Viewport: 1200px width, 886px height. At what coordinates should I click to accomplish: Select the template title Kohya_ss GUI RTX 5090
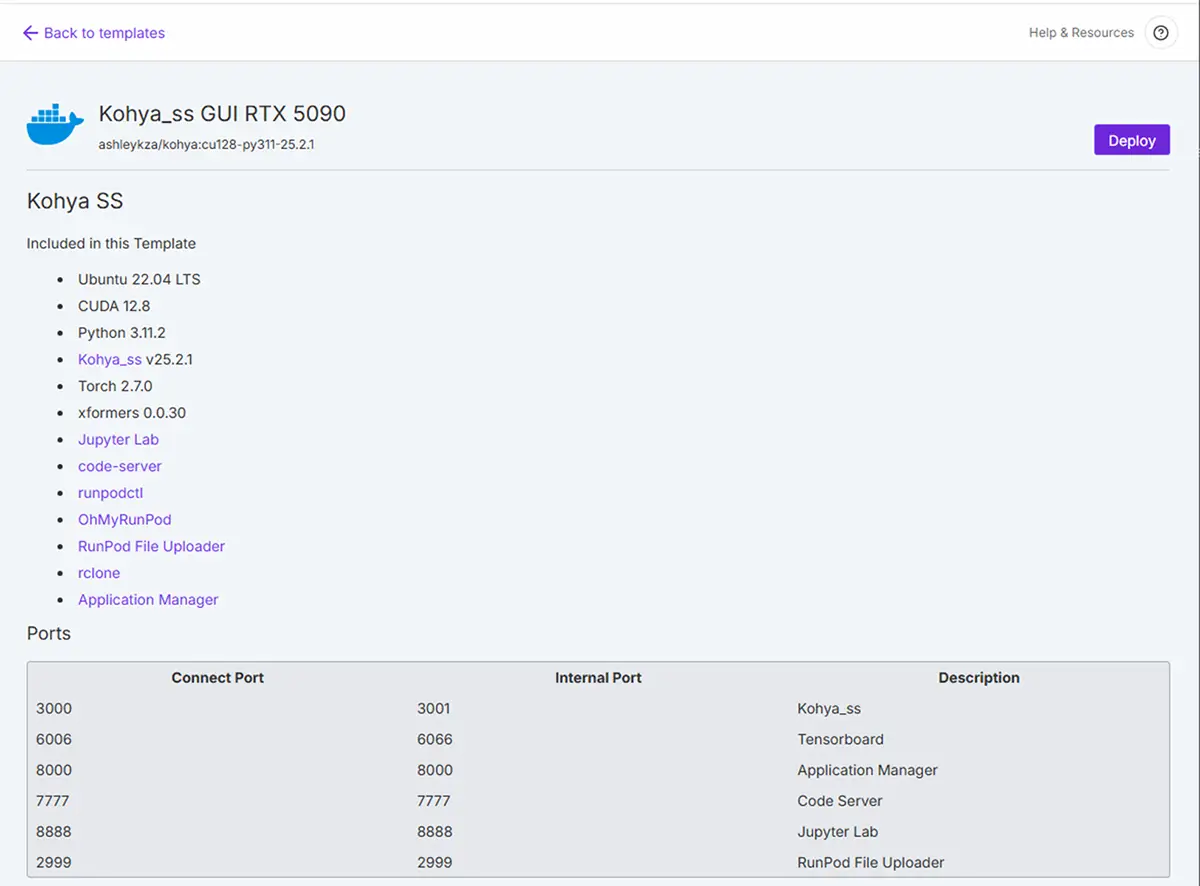coord(222,114)
